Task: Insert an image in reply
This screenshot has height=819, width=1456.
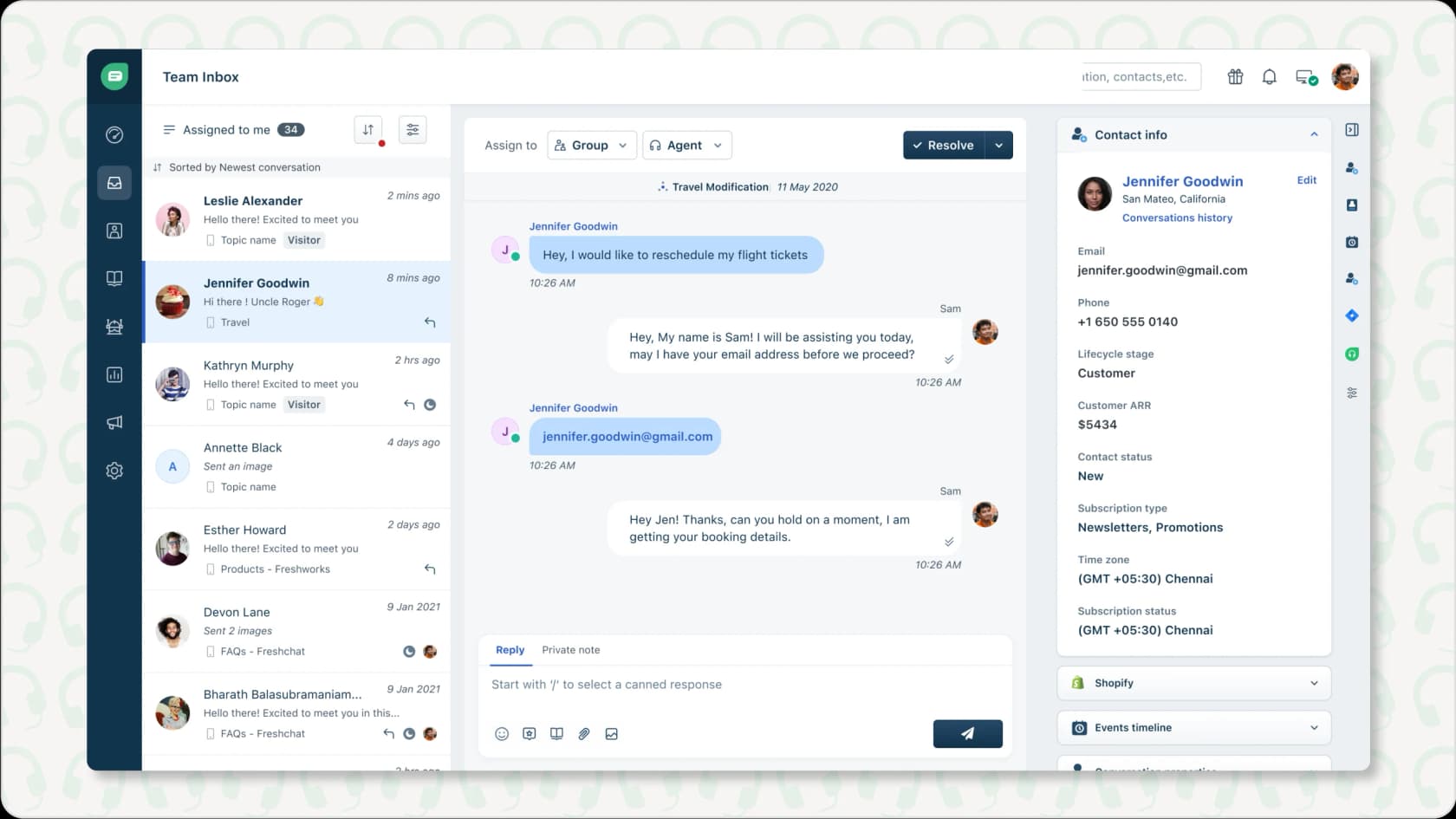Action: [x=612, y=734]
